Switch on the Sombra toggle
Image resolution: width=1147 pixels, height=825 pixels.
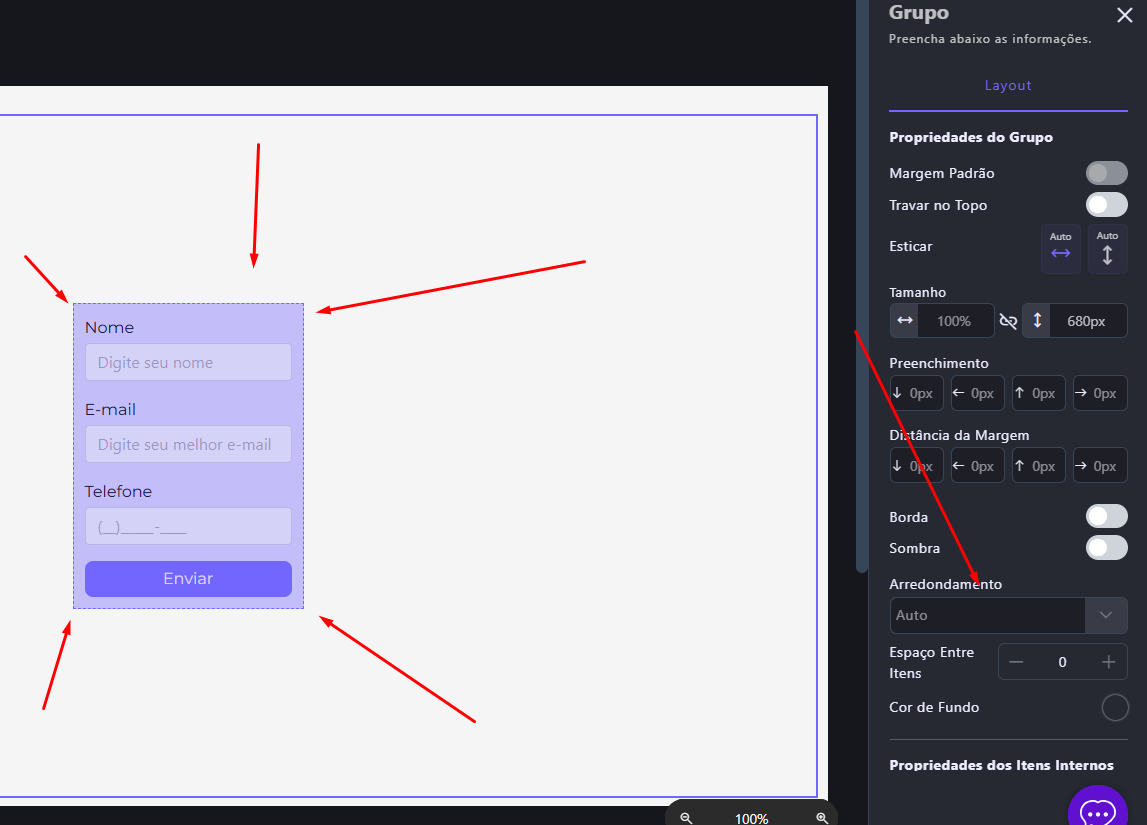1106,548
